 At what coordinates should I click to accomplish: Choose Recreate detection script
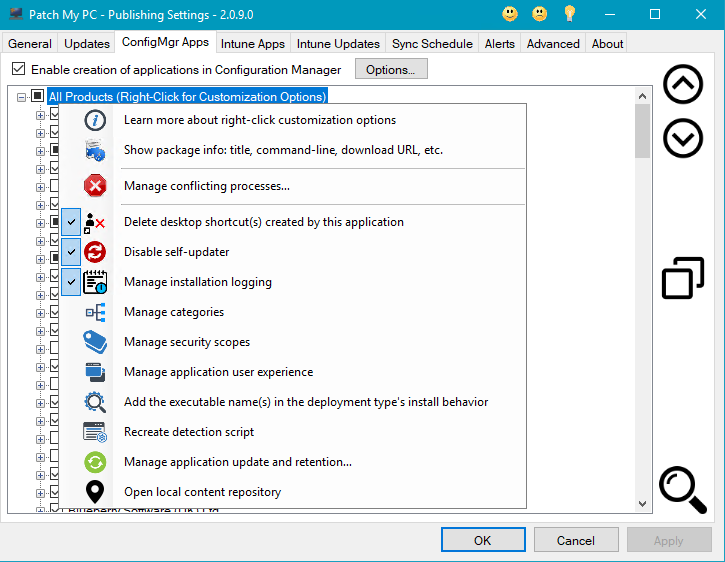tap(189, 432)
